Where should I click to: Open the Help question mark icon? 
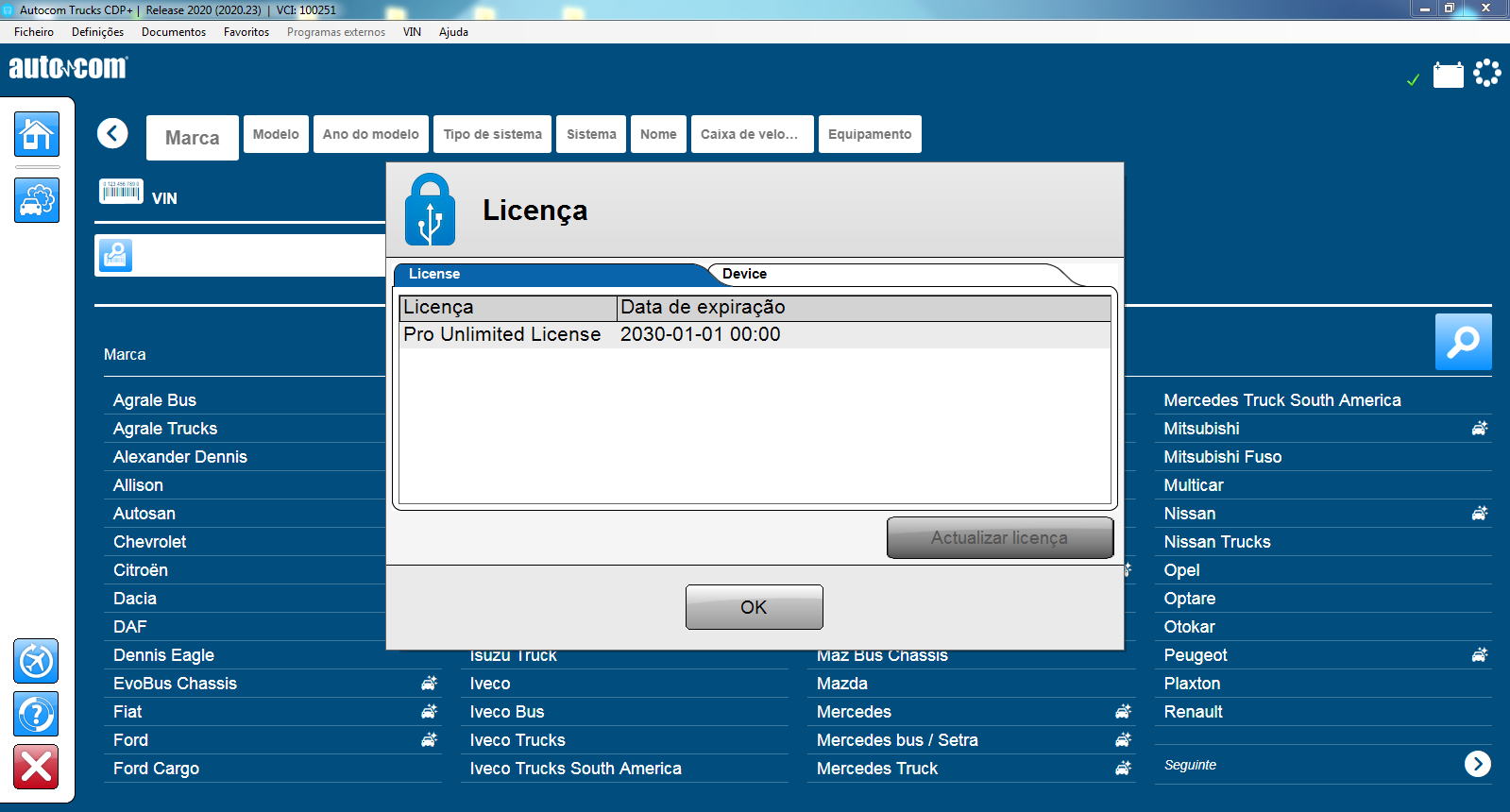[x=36, y=714]
